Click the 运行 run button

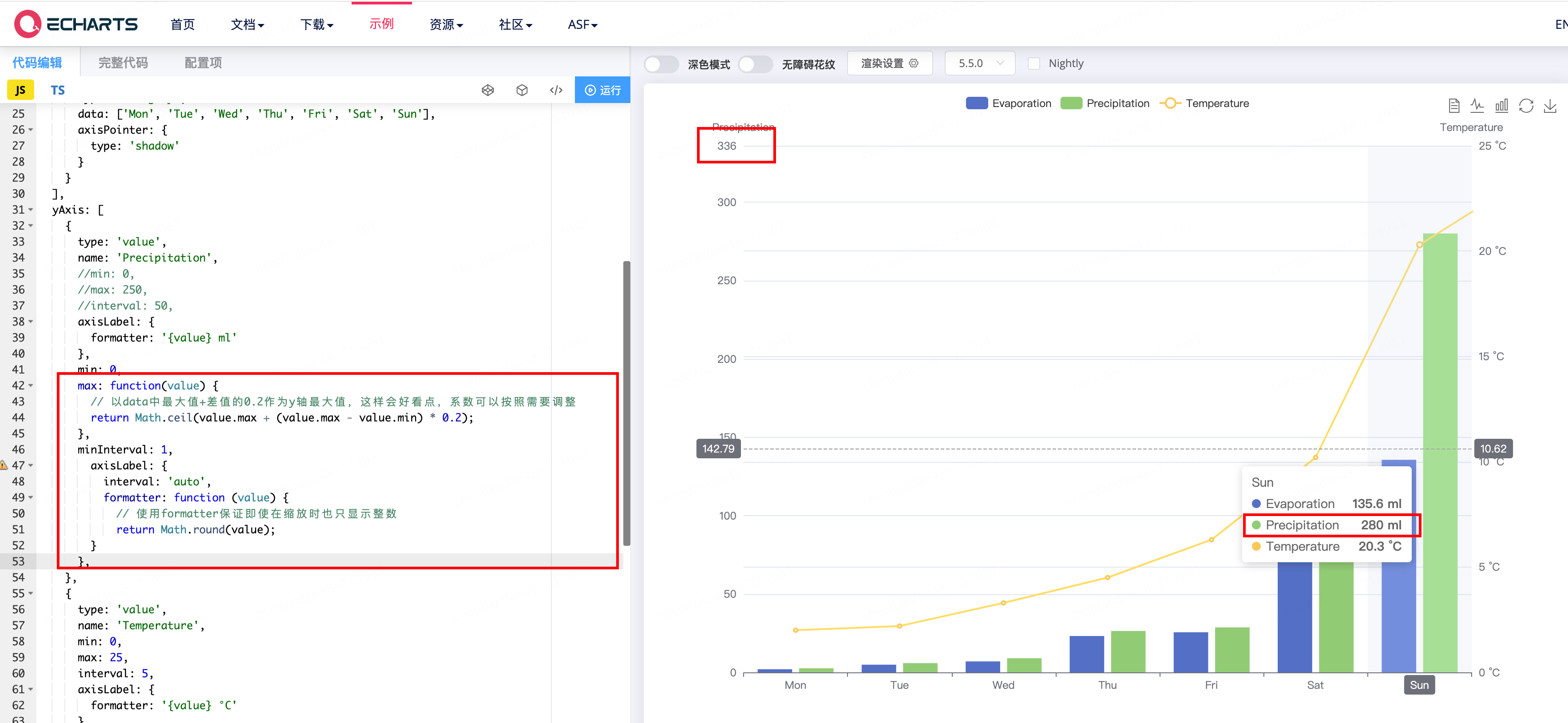(x=602, y=90)
